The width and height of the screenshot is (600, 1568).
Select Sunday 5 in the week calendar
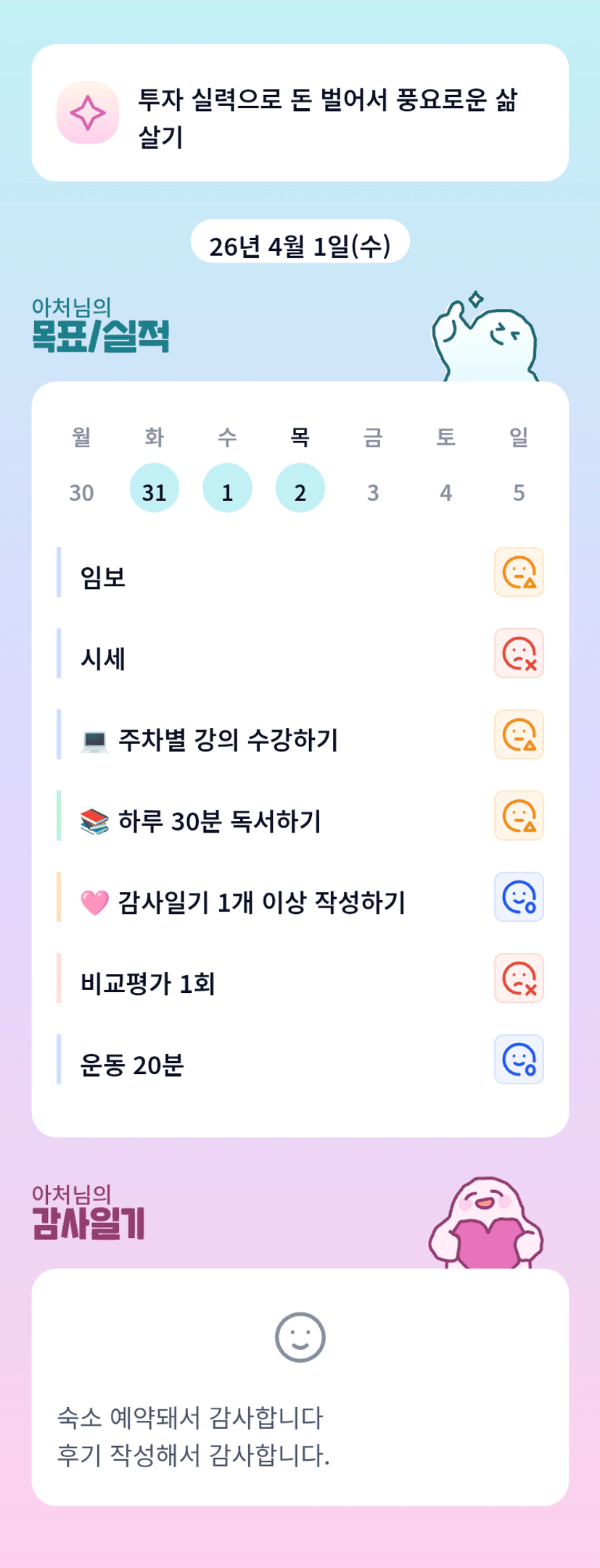click(519, 492)
